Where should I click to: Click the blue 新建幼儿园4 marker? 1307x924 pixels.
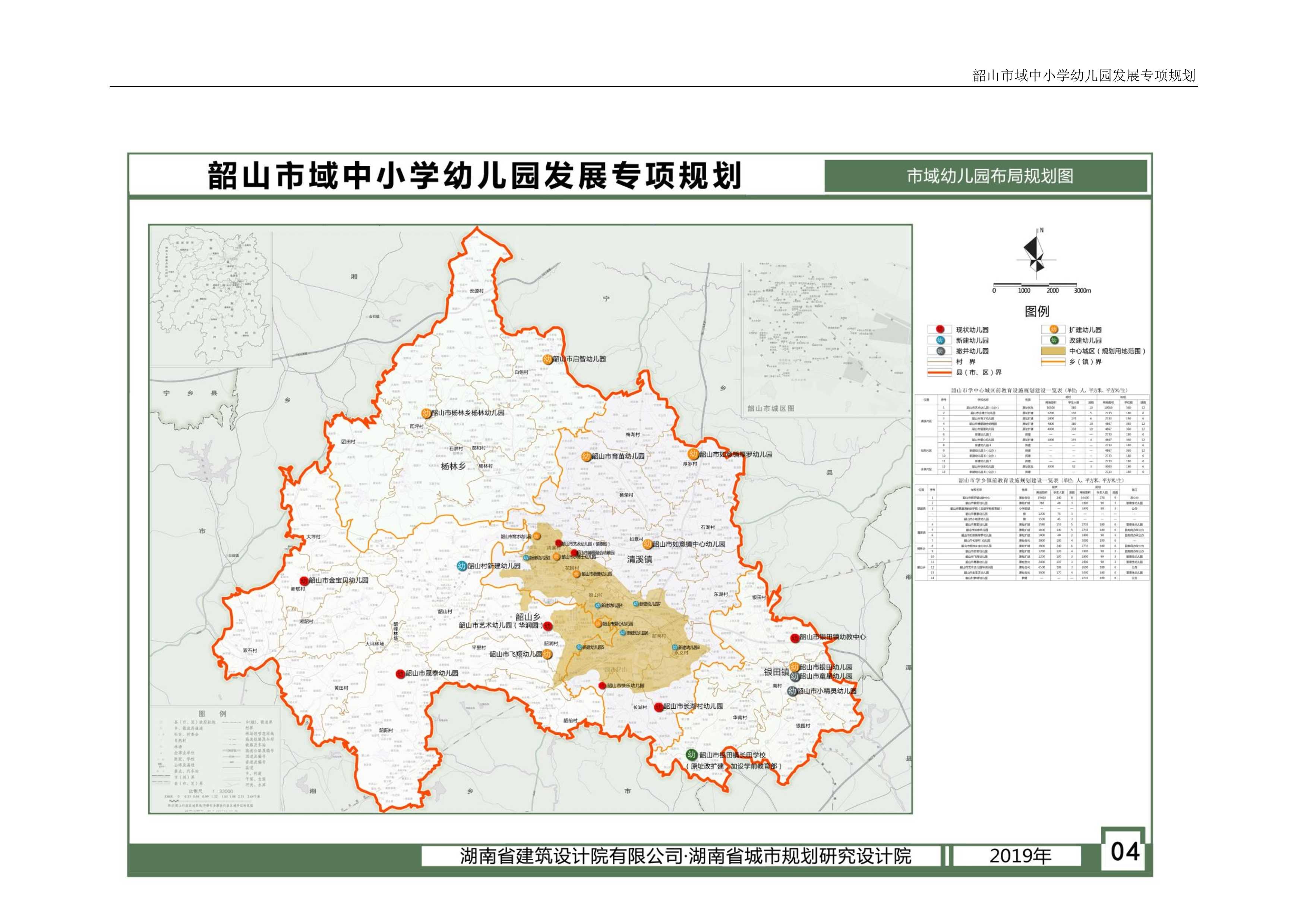(x=597, y=605)
